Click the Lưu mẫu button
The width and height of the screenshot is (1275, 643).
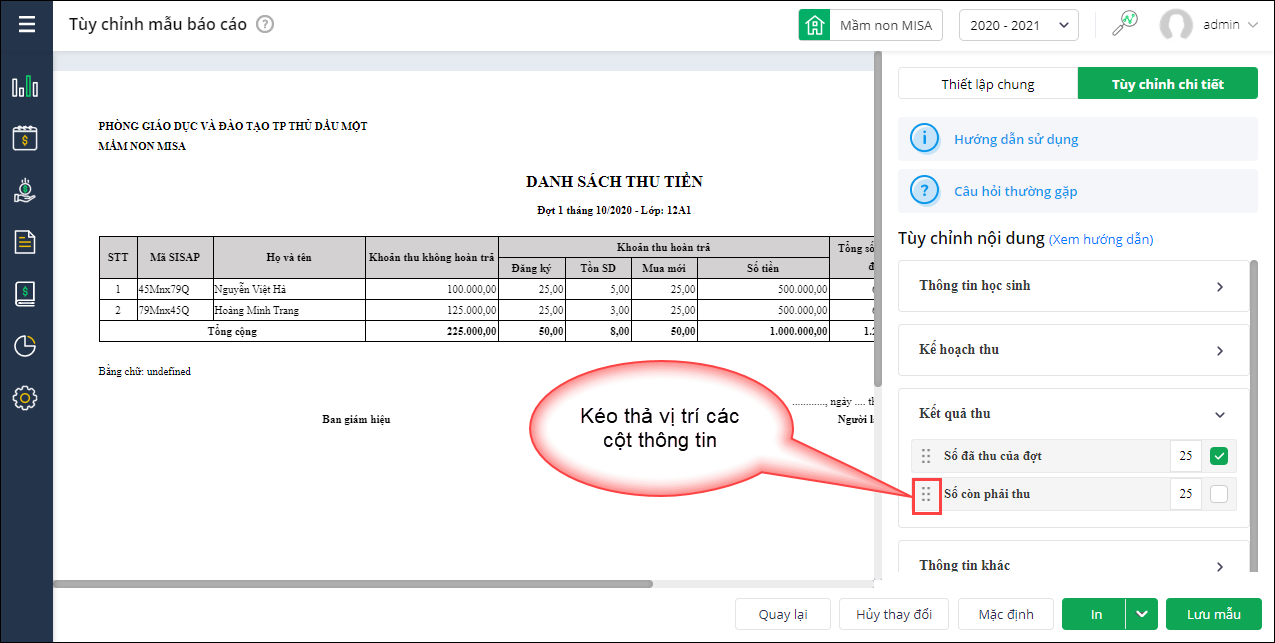(x=1214, y=614)
